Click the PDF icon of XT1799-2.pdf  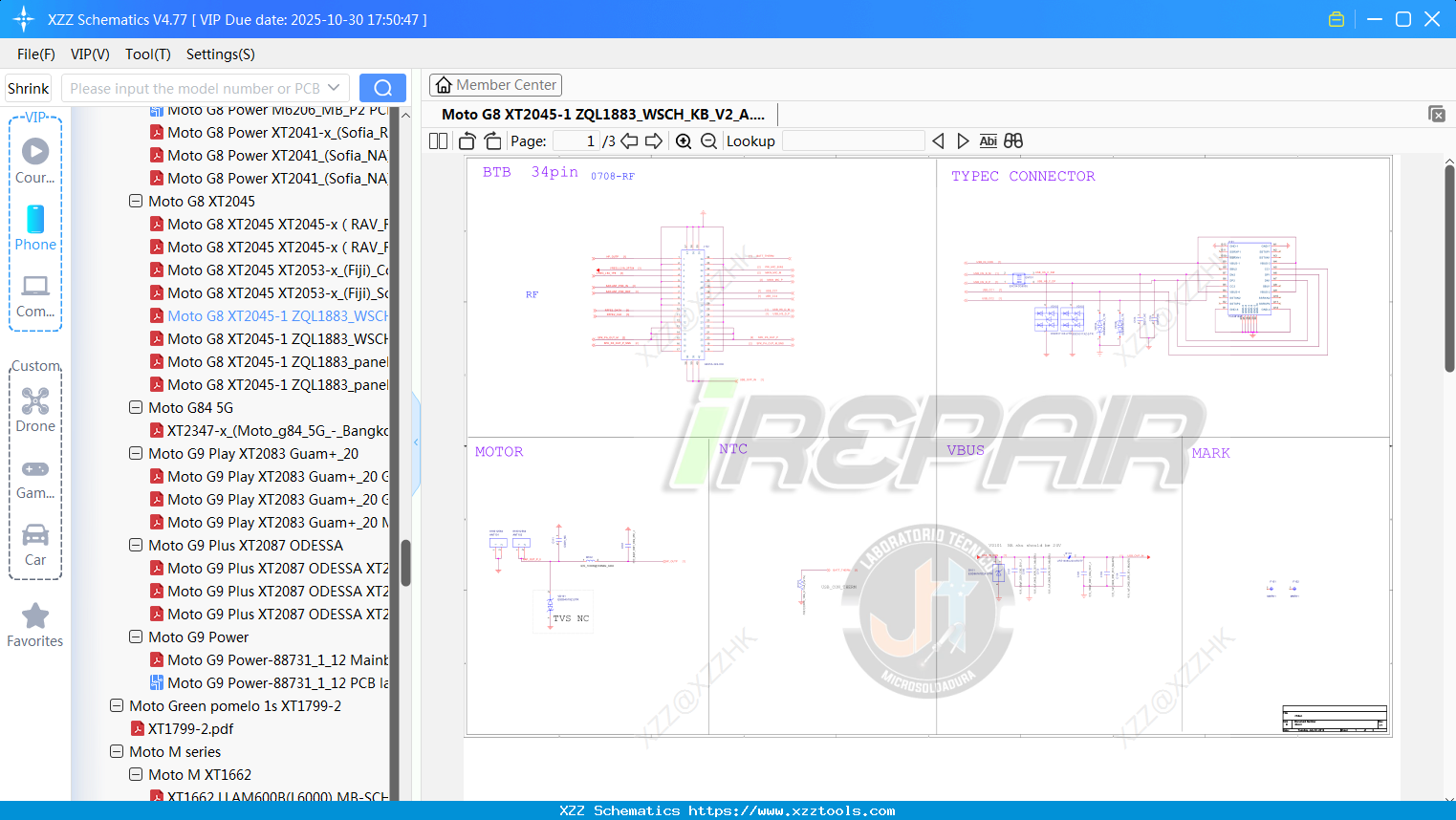point(138,728)
